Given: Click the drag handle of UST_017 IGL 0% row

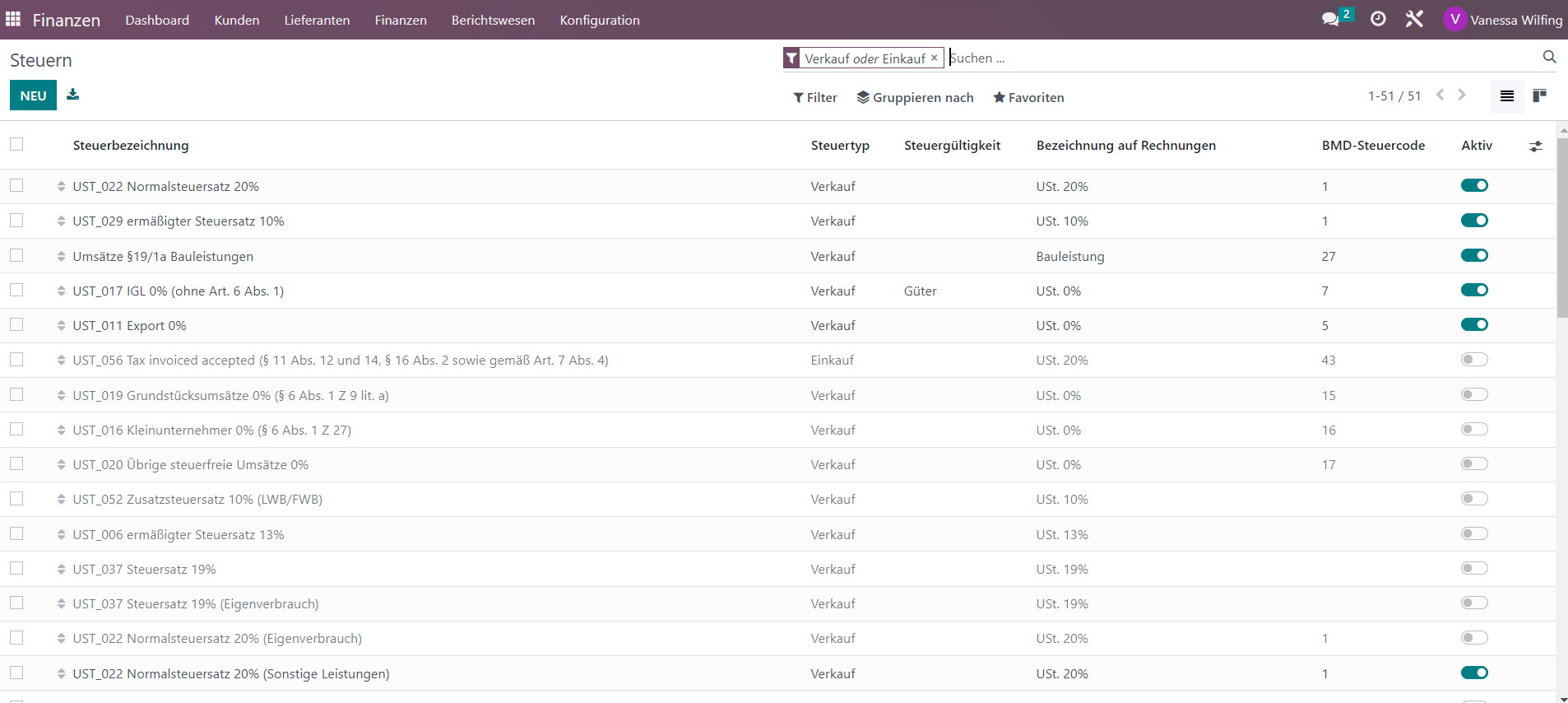Looking at the screenshot, I should [62, 291].
